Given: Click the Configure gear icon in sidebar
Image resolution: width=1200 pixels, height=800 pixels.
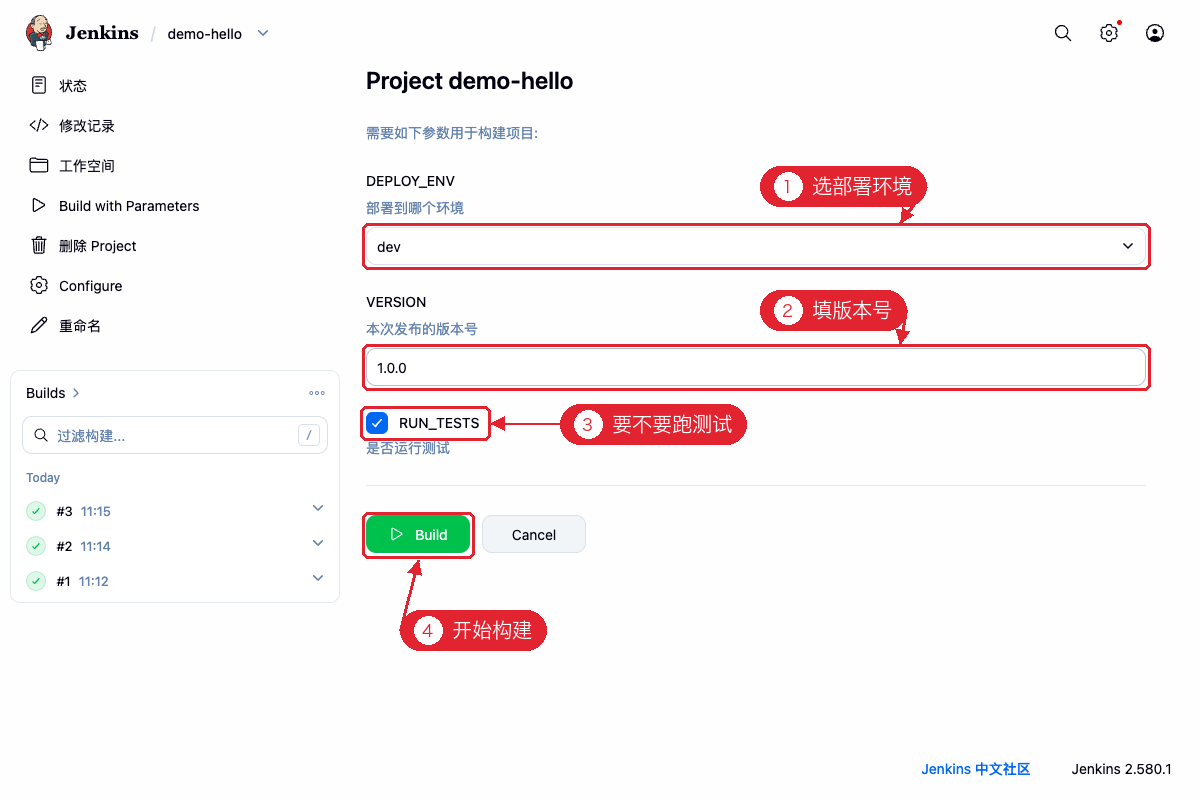Looking at the screenshot, I should [x=39, y=285].
